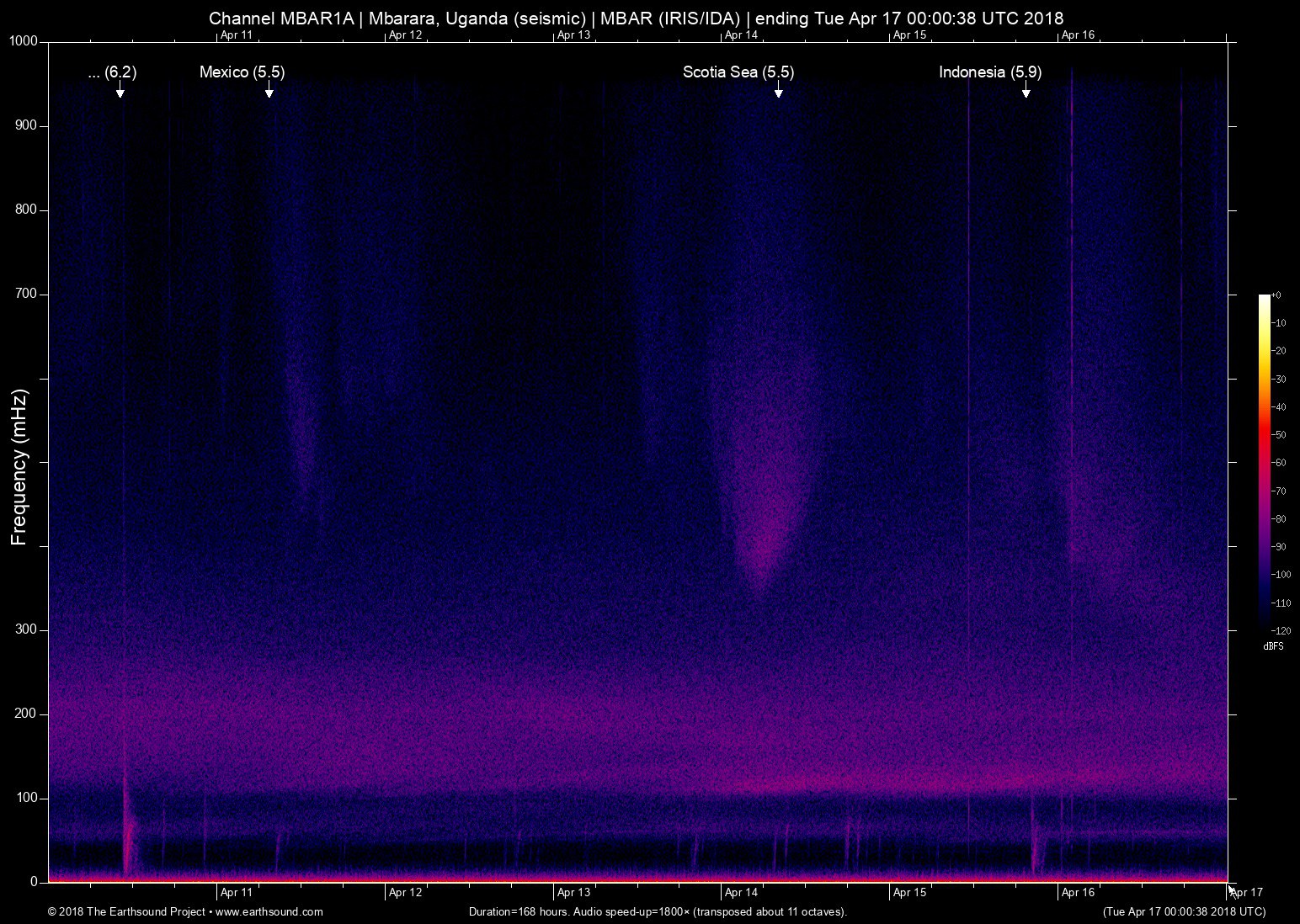Click the arrow marker below Scotia Sea (5.5)
Viewport: 1300px width, 924px height.
[779, 89]
